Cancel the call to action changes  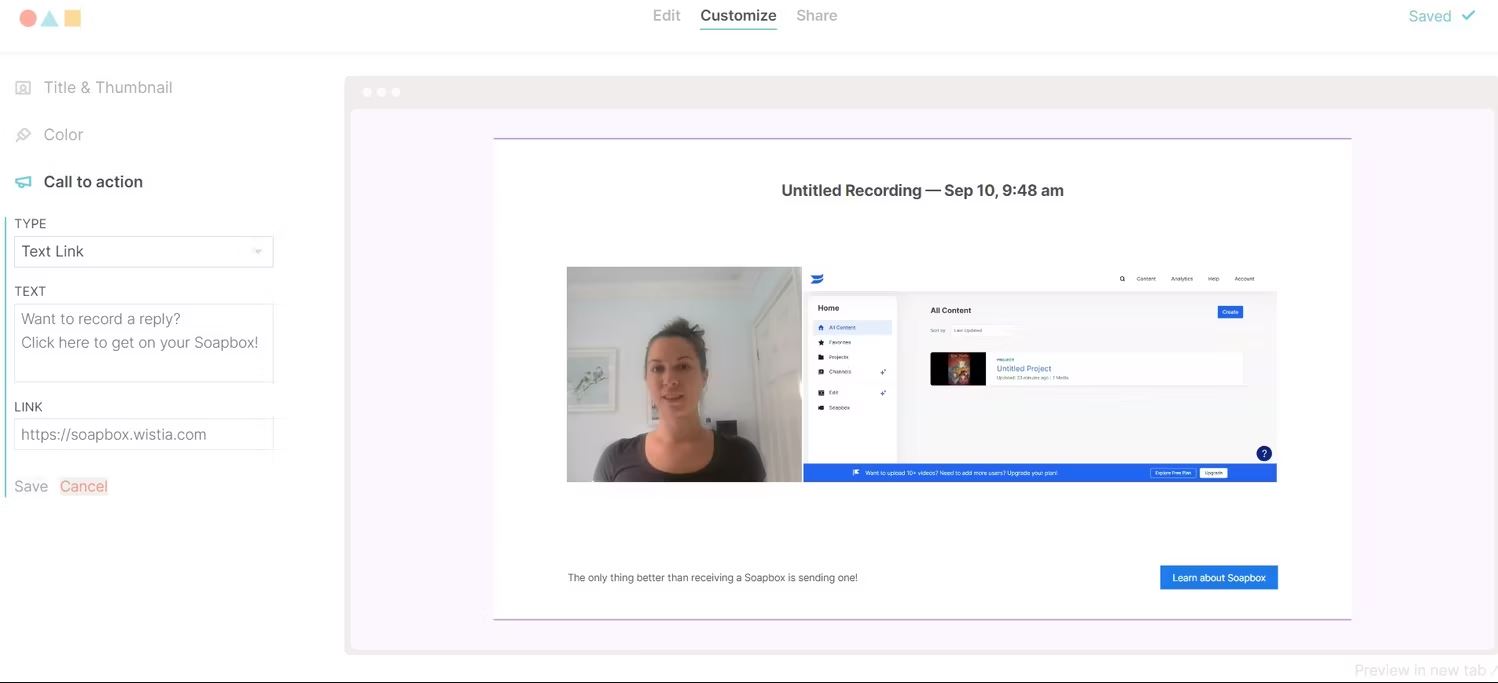click(84, 486)
